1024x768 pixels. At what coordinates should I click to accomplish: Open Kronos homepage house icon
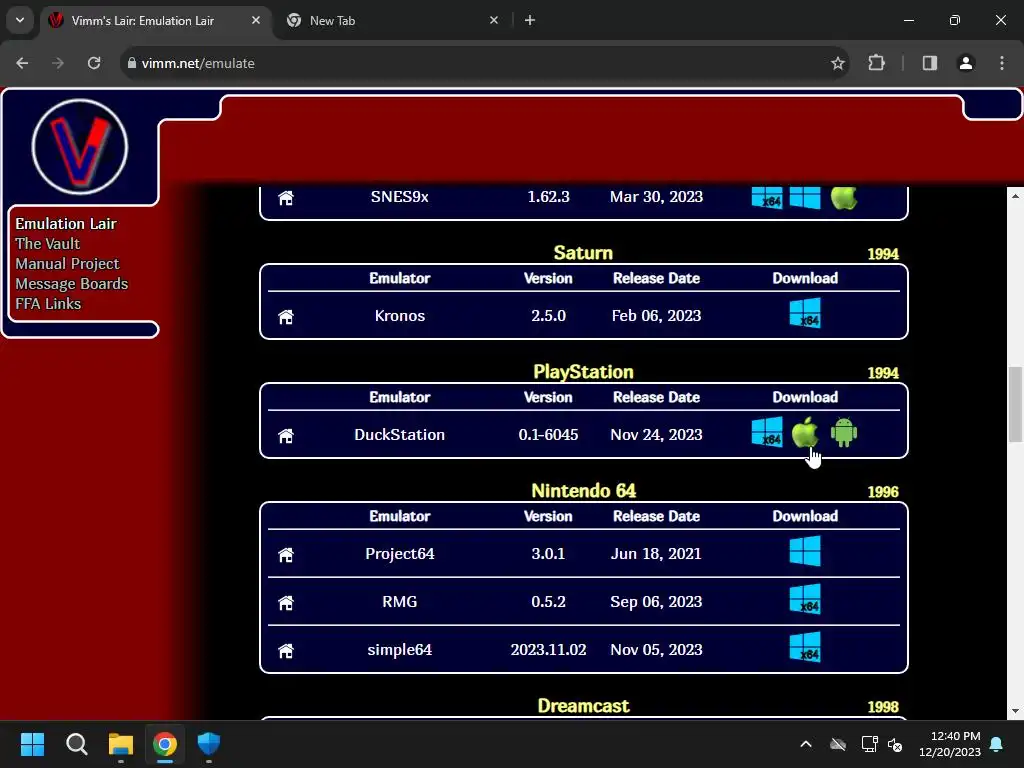285,317
